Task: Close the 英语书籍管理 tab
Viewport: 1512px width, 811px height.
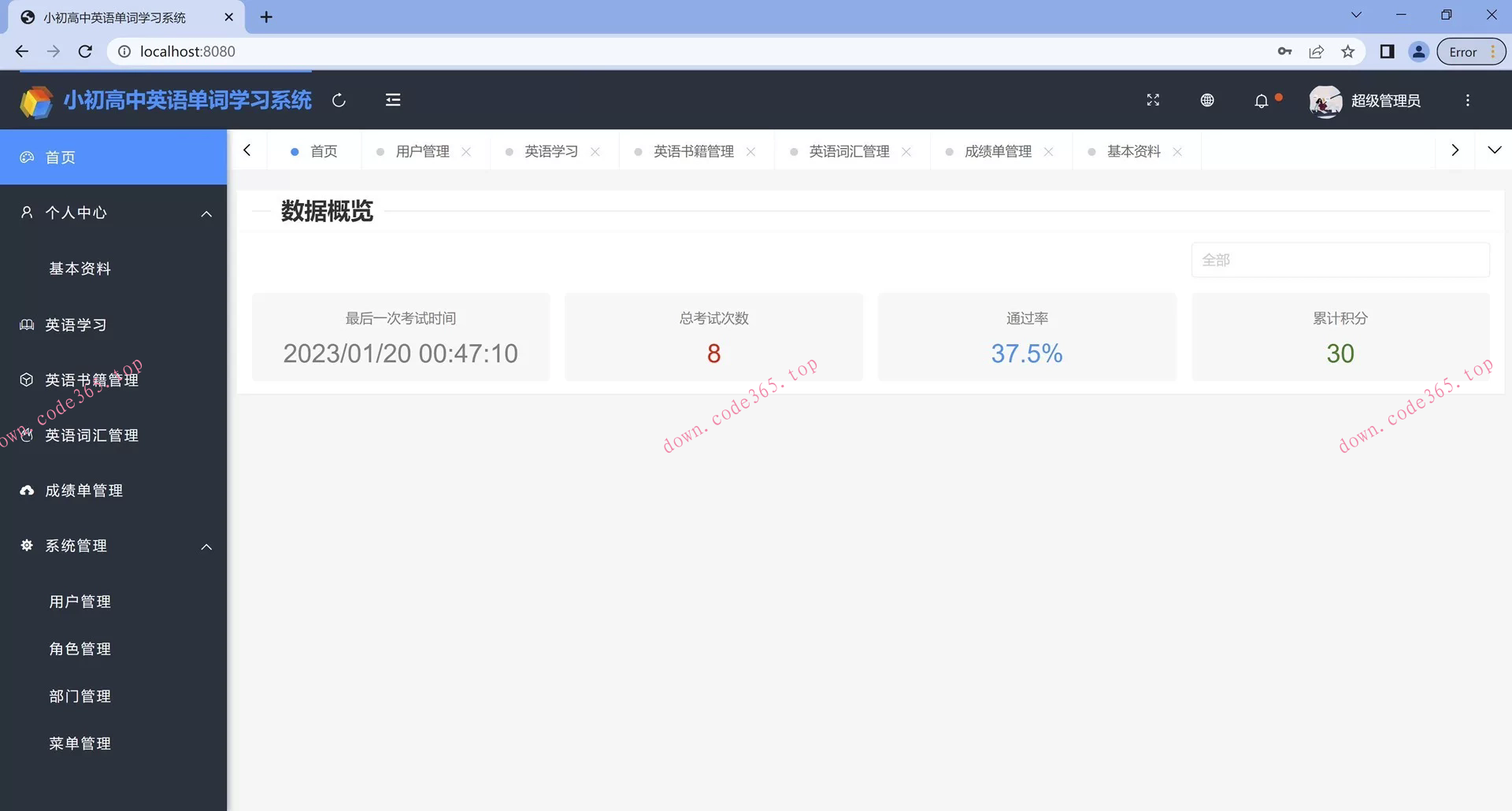Action: point(751,151)
